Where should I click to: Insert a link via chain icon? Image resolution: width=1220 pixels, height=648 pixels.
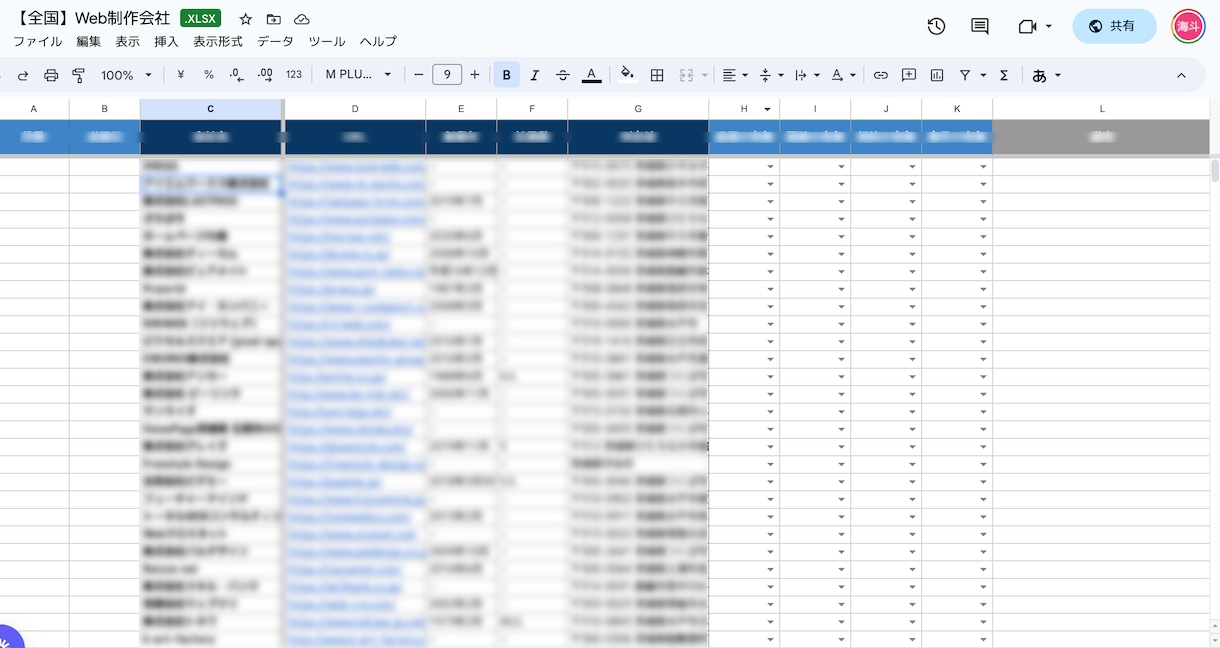tap(881, 75)
